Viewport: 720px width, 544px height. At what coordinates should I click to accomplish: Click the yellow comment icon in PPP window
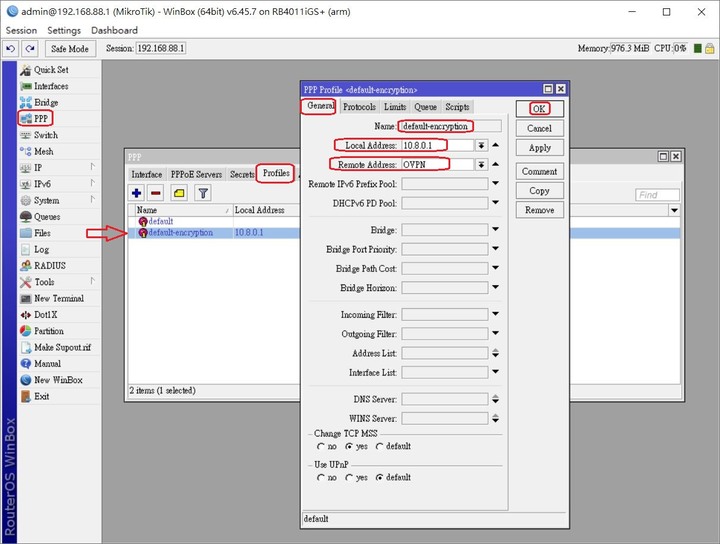(179, 193)
